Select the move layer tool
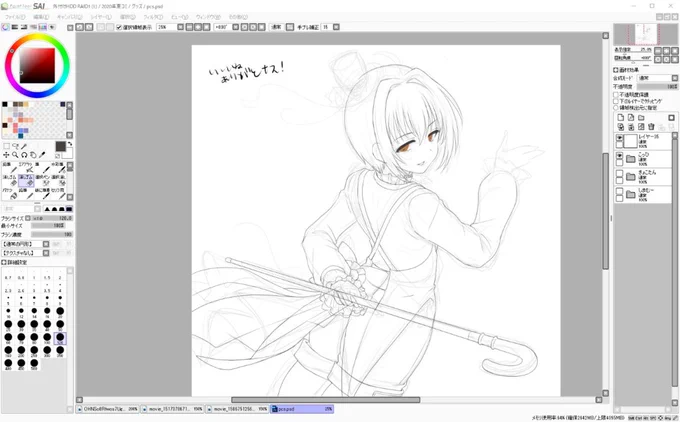680x422 pixels. pos(7,155)
